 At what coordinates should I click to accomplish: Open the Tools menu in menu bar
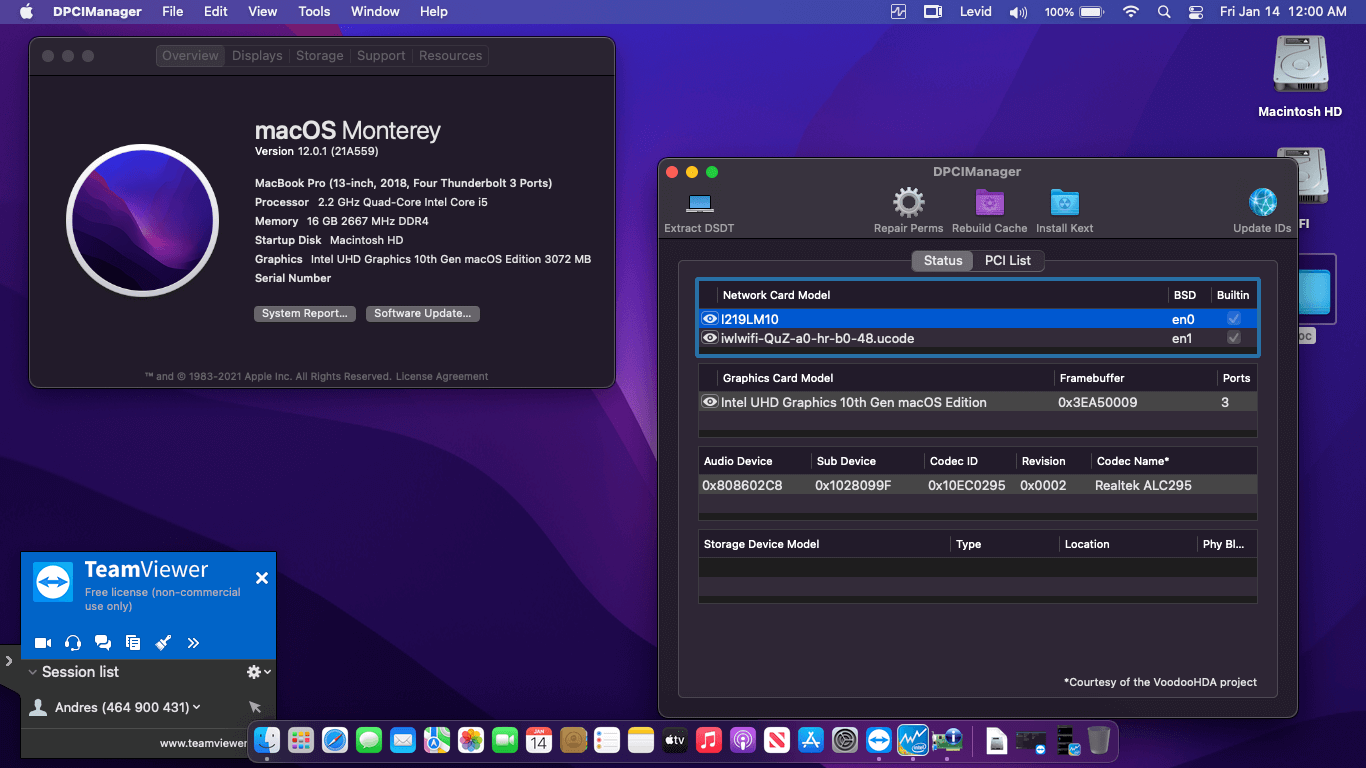[314, 12]
